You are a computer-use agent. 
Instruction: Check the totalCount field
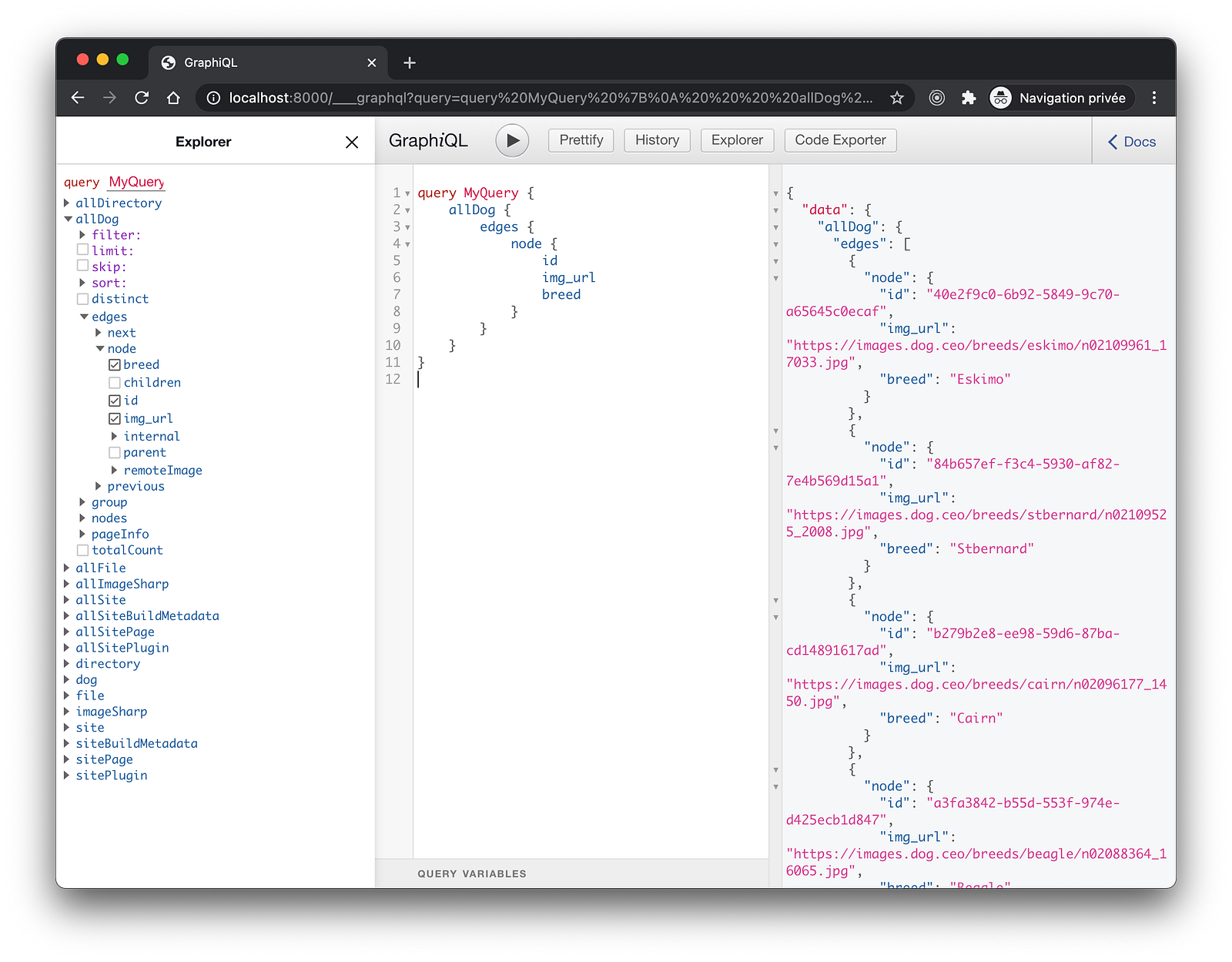[x=82, y=550]
